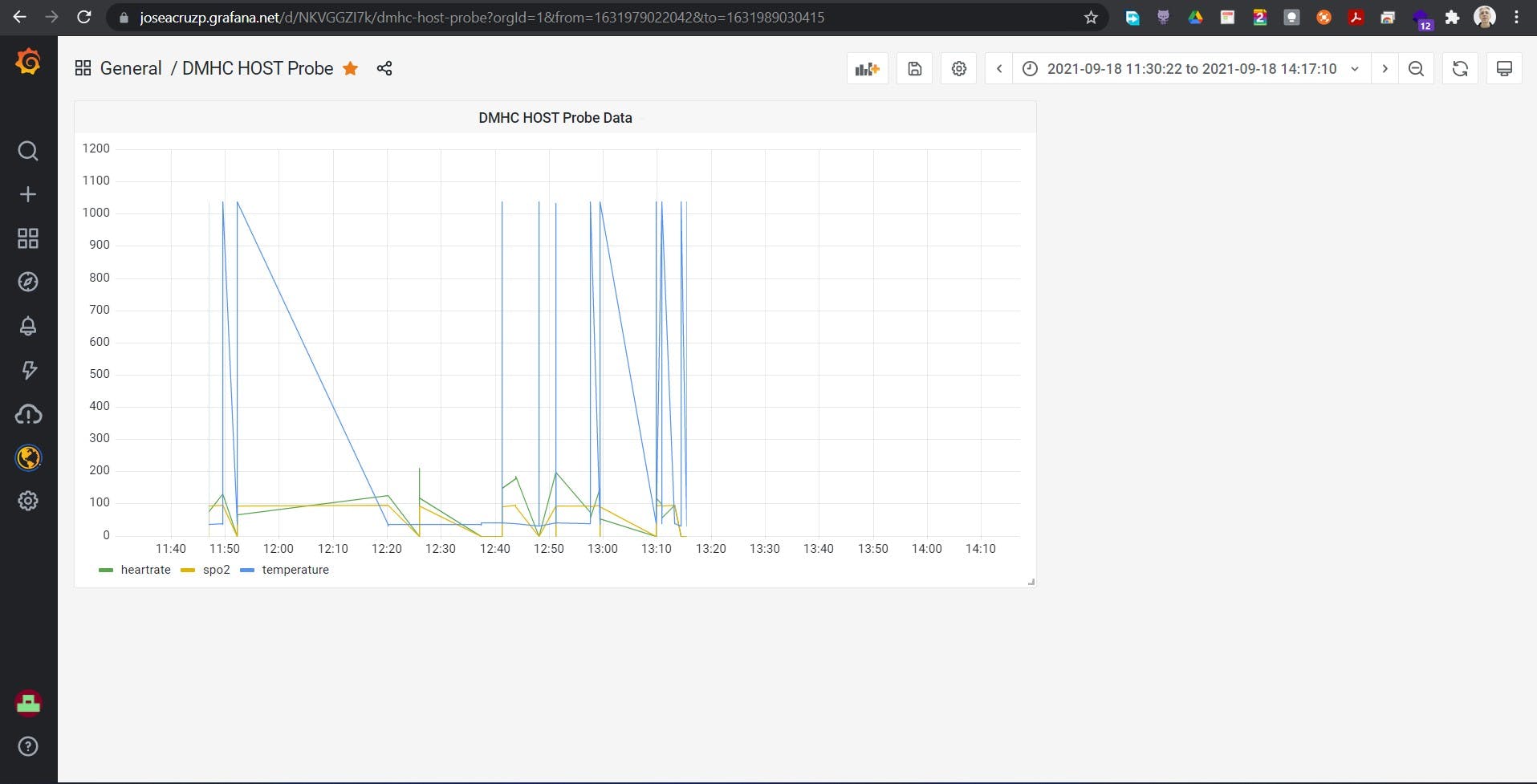Click the Google Drive extension icon
Image resolution: width=1537 pixels, height=784 pixels.
(1196, 18)
